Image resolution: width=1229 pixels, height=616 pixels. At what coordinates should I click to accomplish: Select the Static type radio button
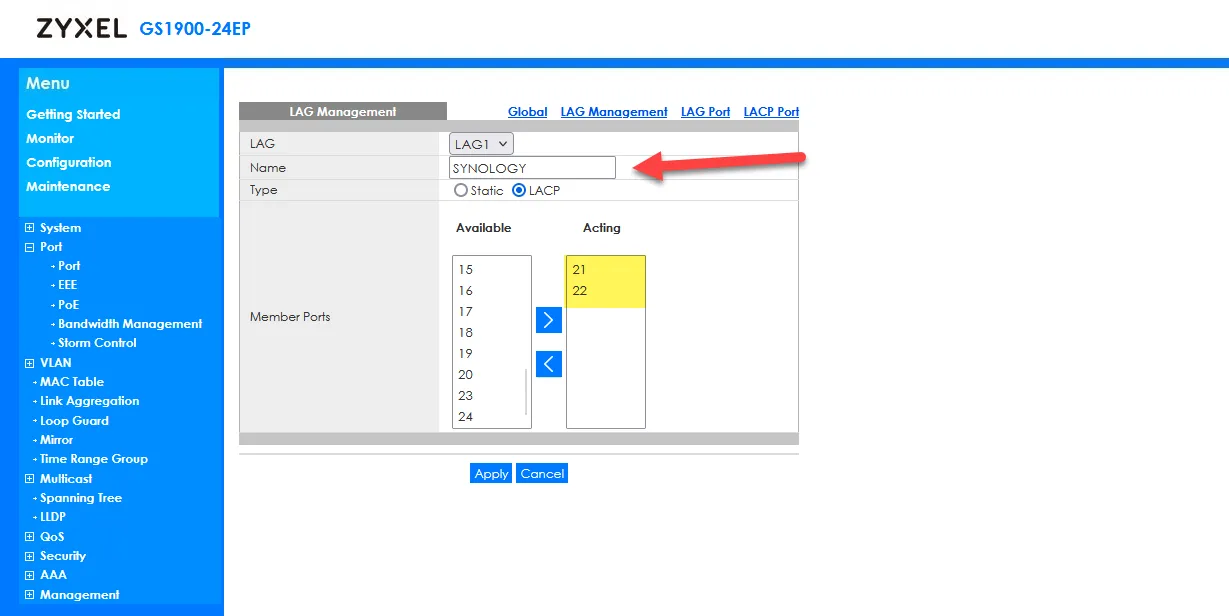click(461, 190)
